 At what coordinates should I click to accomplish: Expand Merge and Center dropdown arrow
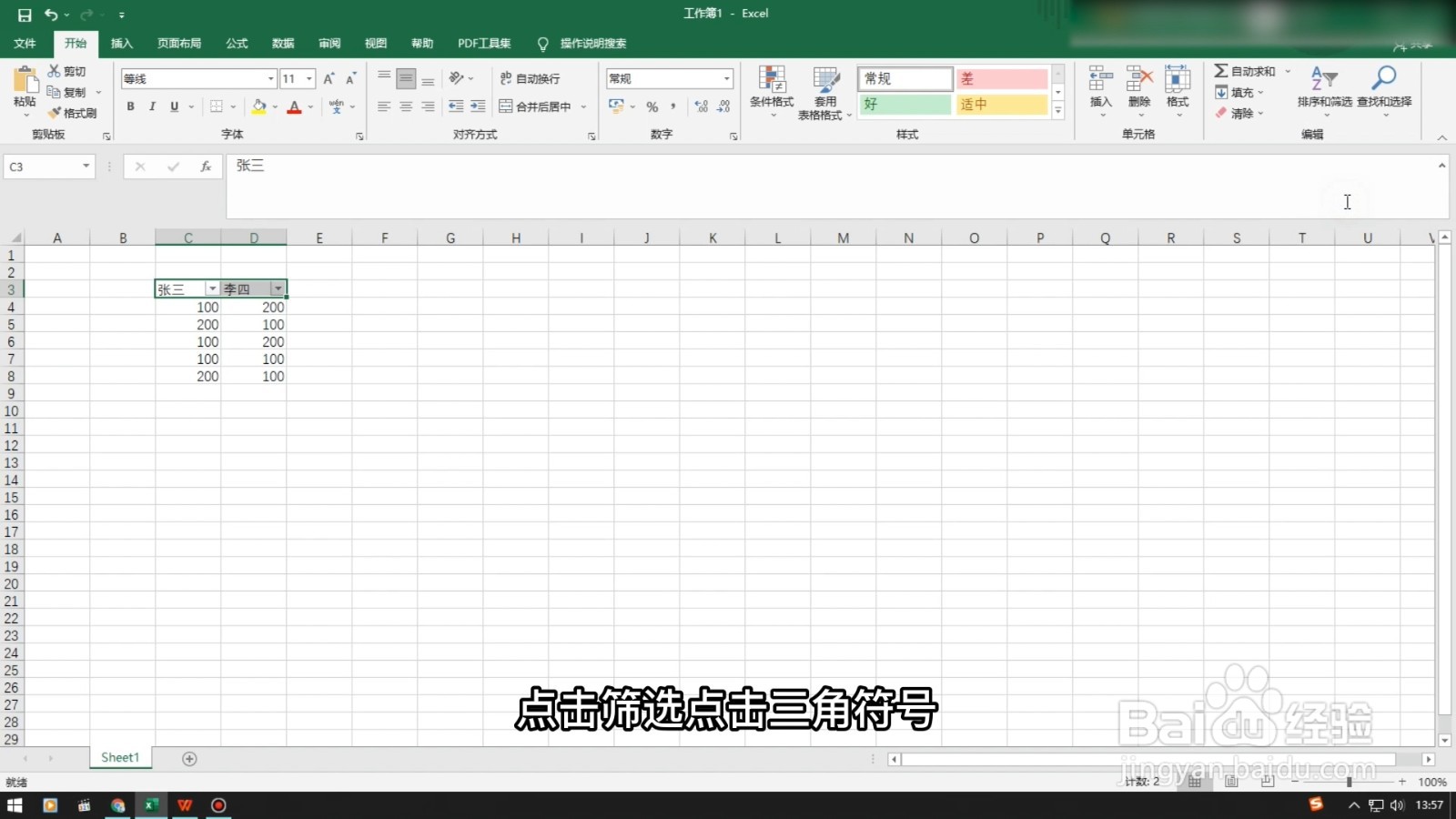(x=583, y=106)
